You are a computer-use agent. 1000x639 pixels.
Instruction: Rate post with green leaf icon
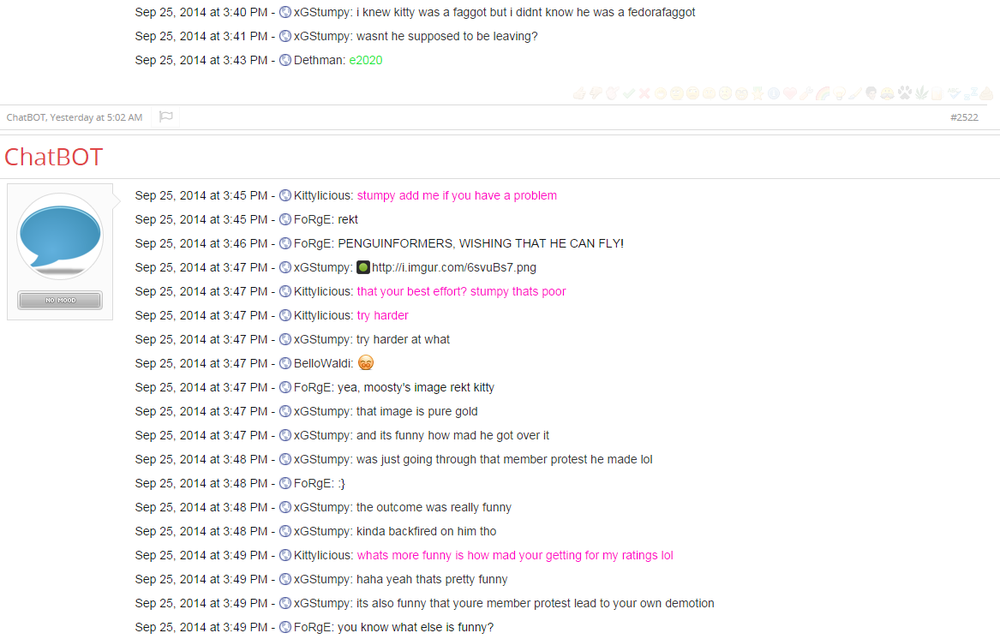[922, 94]
